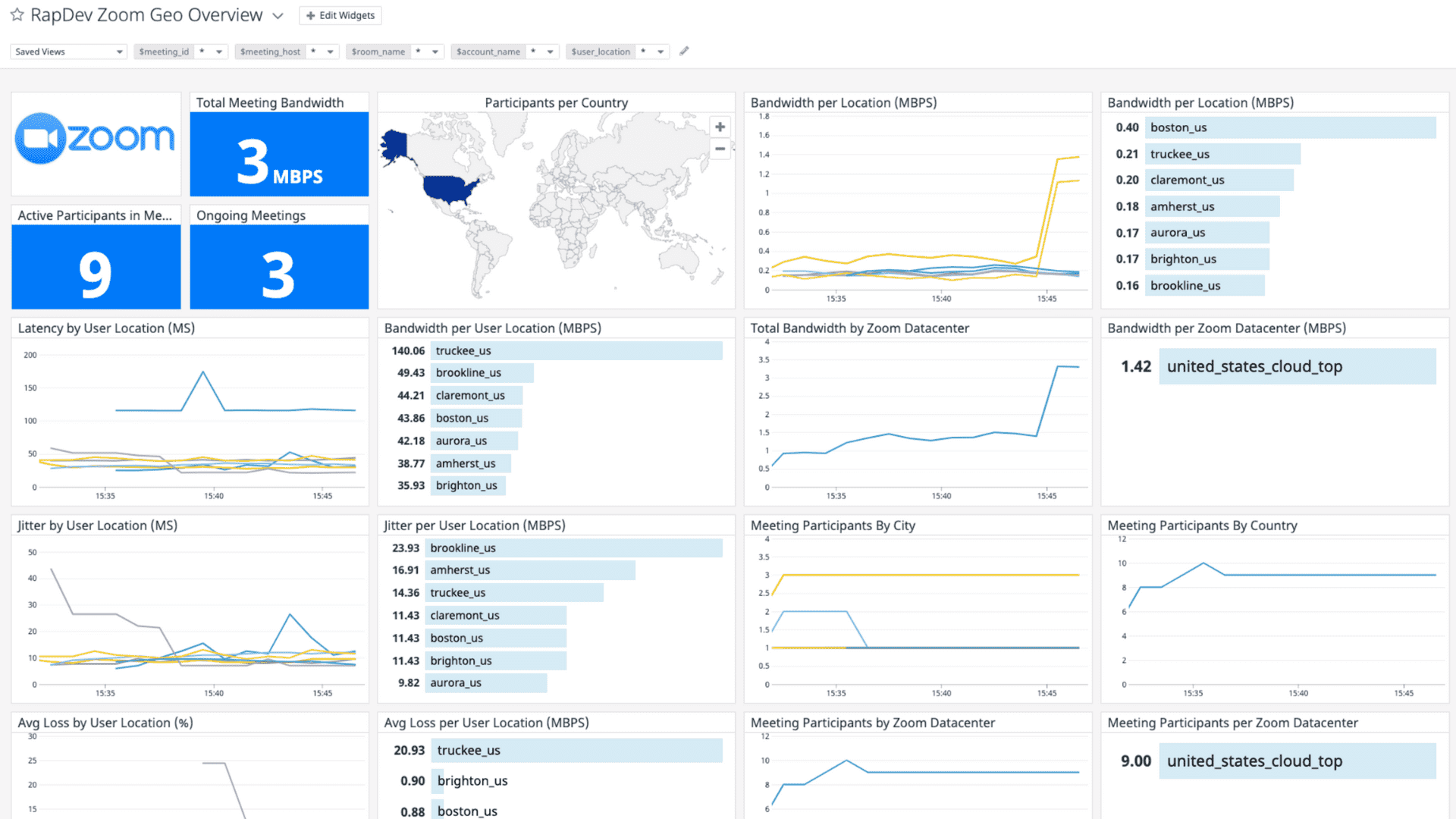Open the $room_name variable dropdown
The height and width of the screenshot is (819, 1456).
[435, 52]
